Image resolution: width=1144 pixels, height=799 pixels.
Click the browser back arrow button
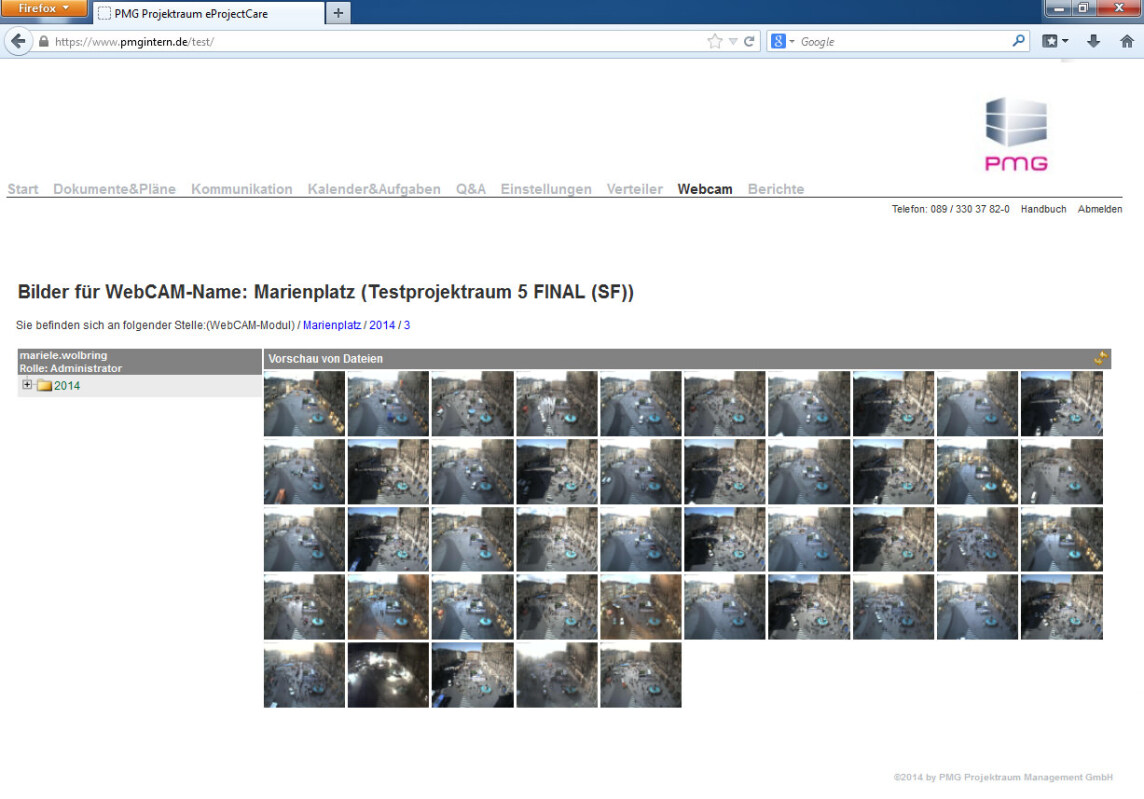click(18, 42)
